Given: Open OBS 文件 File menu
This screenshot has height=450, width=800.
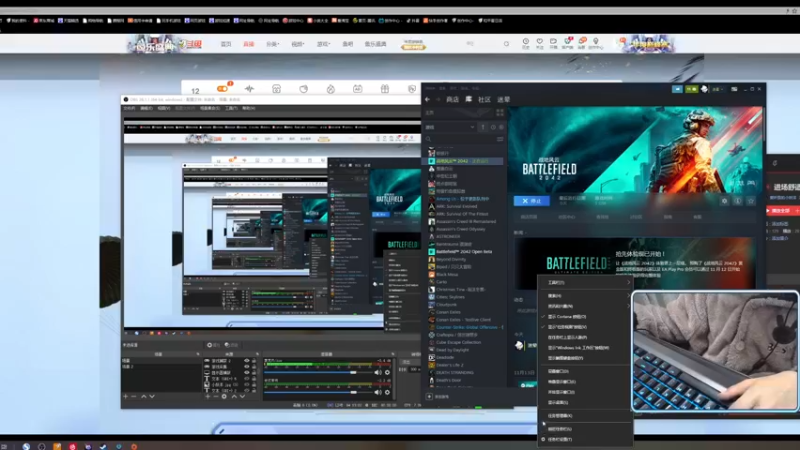Looking at the screenshot, I should pos(129,108).
